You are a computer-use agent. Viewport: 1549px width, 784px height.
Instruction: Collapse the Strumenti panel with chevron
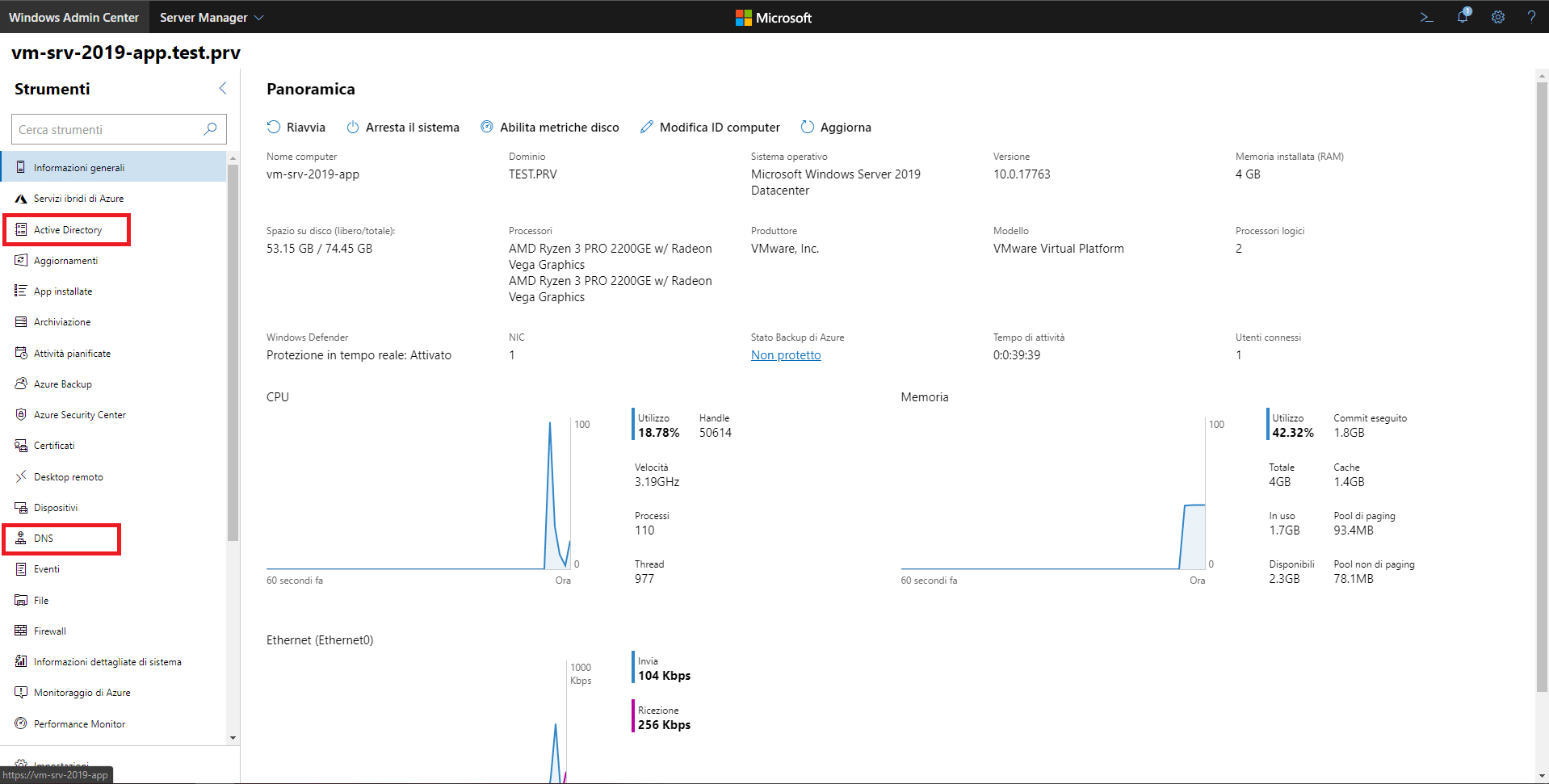tap(223, 88)
